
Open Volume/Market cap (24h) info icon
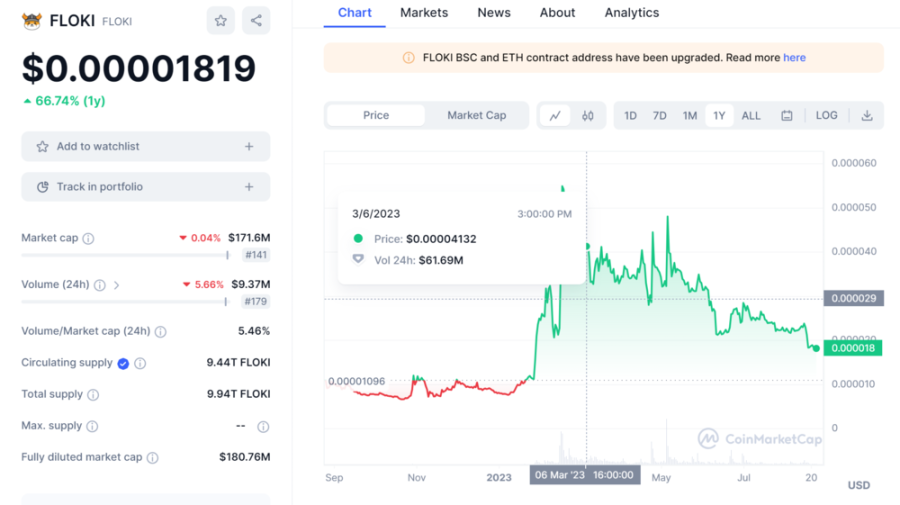pyautogui.click(x=161, y=332)
